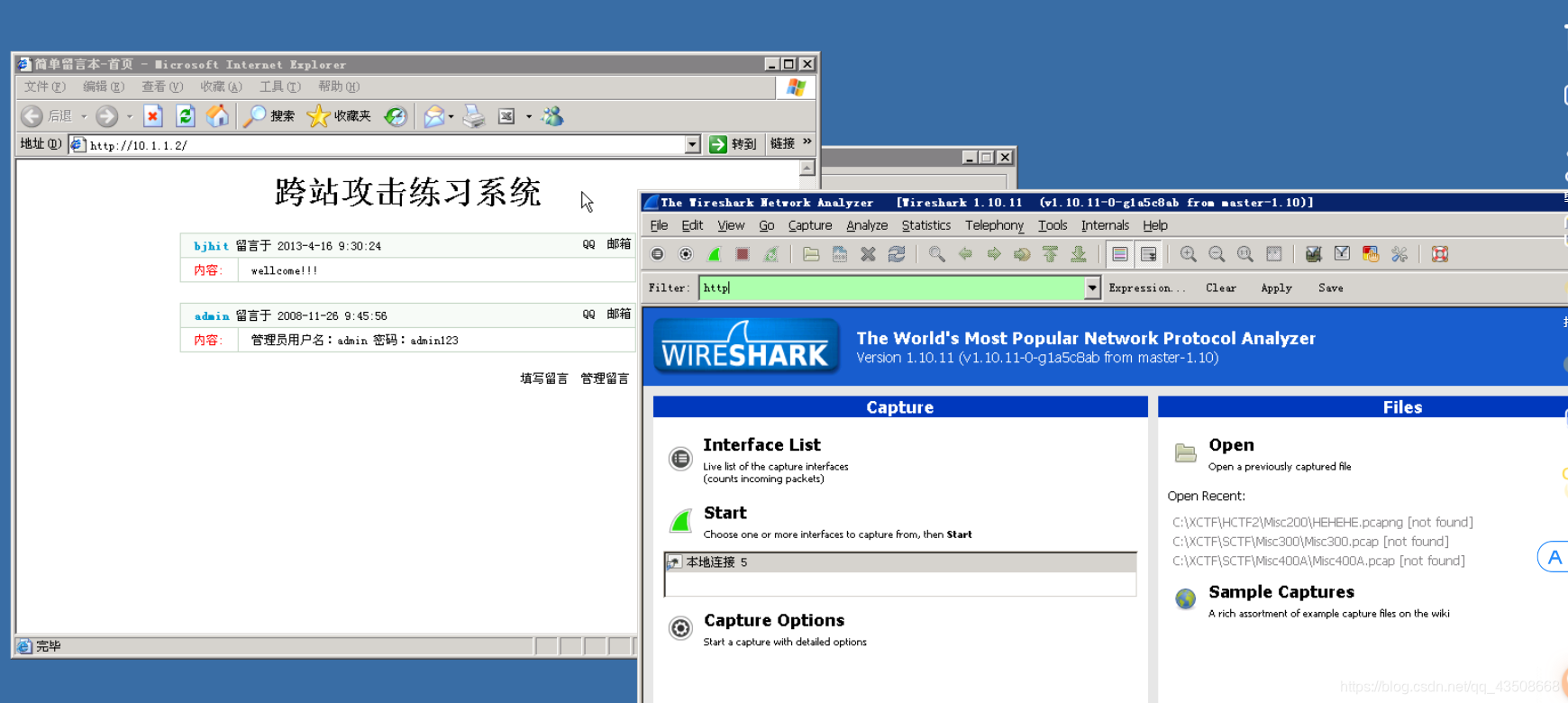1568x703 pixels.
Task: Edit capture filters toolbar icon
Action: (1314, 254)
